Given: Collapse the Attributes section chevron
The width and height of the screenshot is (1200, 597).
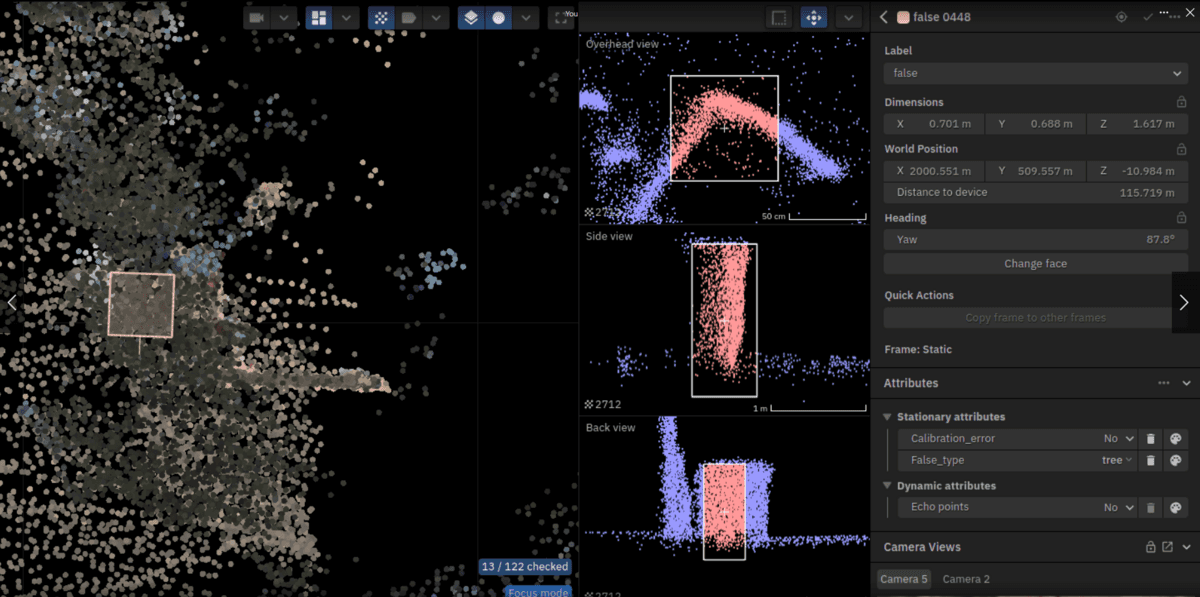Looking at the screenshot, I should [1187, 383].
